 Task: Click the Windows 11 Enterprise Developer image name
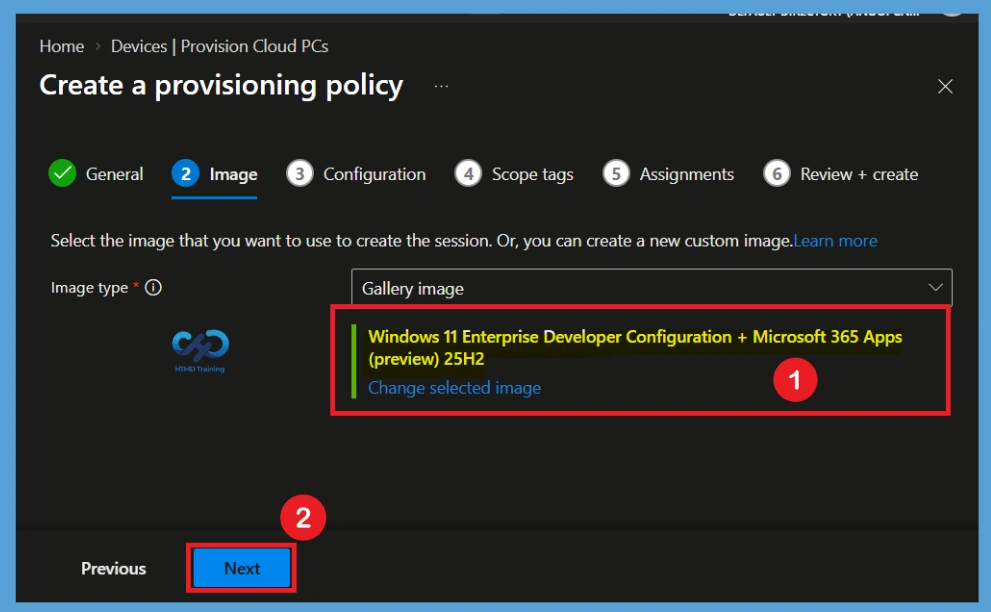click(x=635, y=348)
